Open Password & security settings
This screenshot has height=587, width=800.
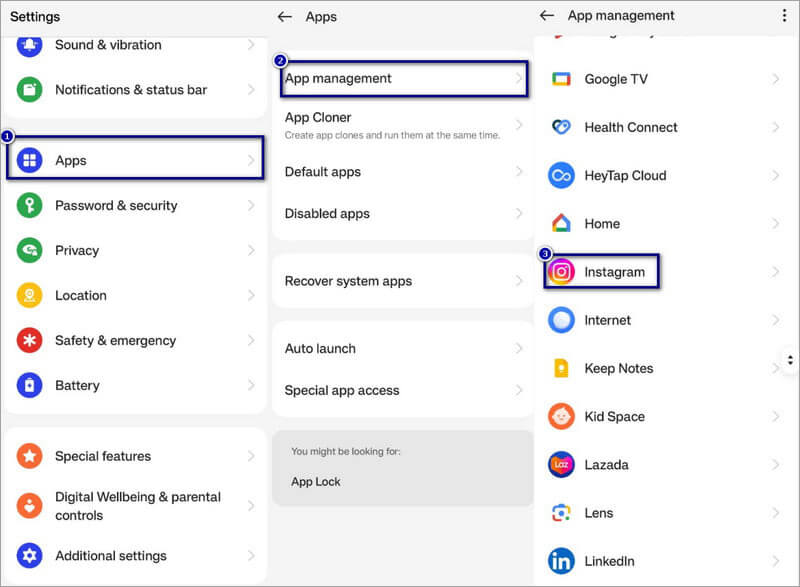[116, 205]
